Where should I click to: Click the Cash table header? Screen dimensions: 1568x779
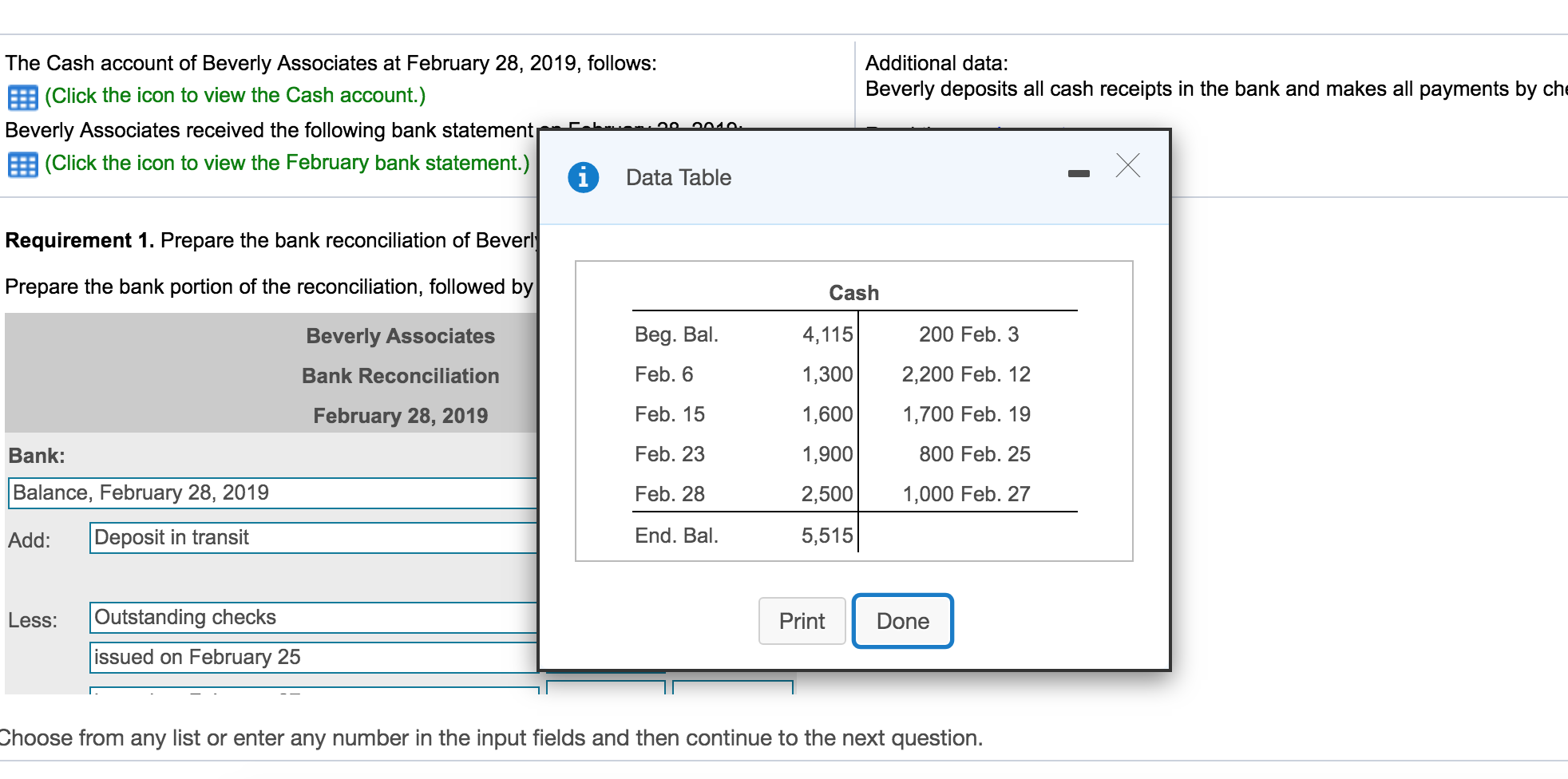coord(854,292)
